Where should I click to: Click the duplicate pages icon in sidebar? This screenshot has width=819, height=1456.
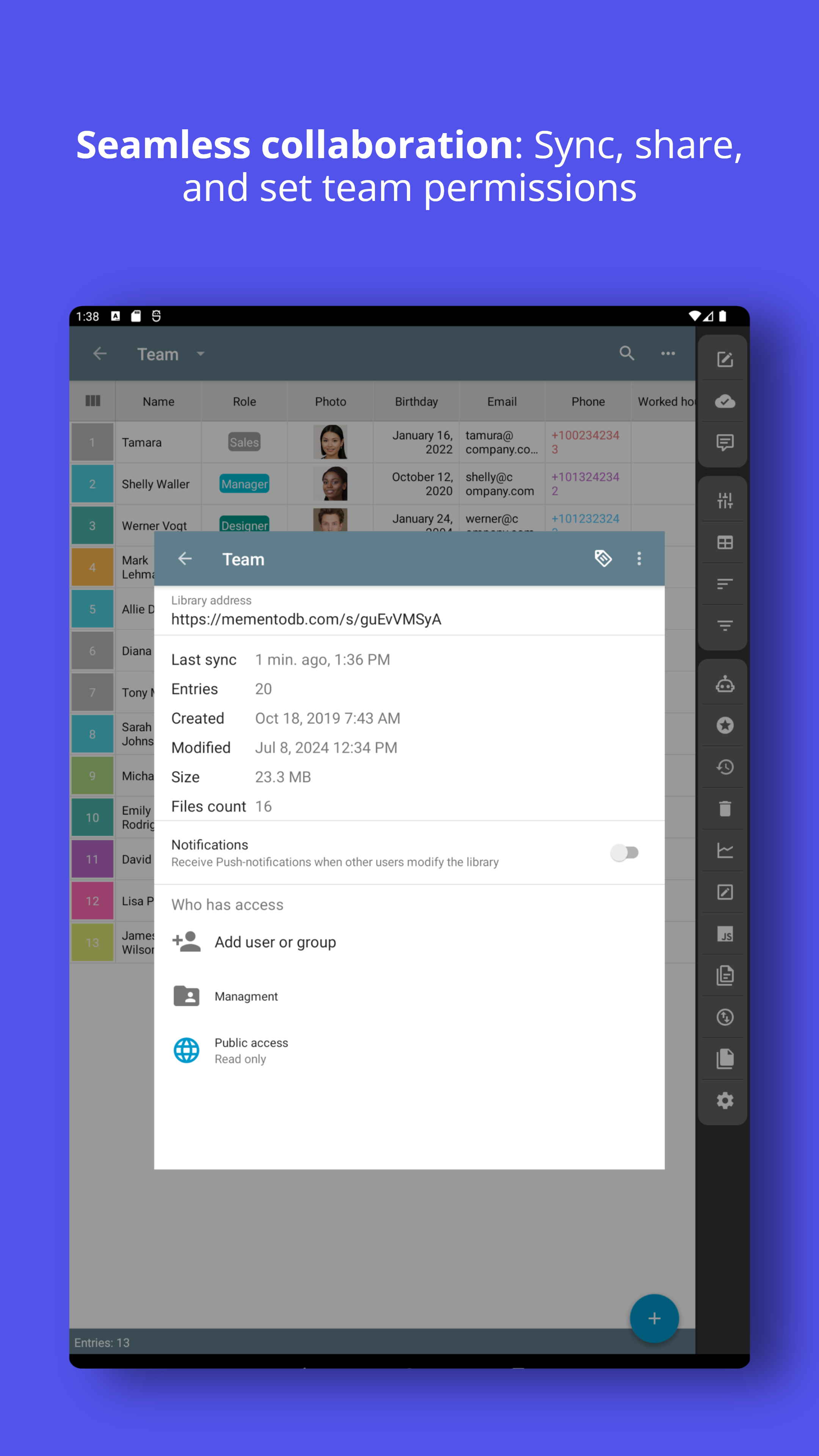pos(725,1059)
